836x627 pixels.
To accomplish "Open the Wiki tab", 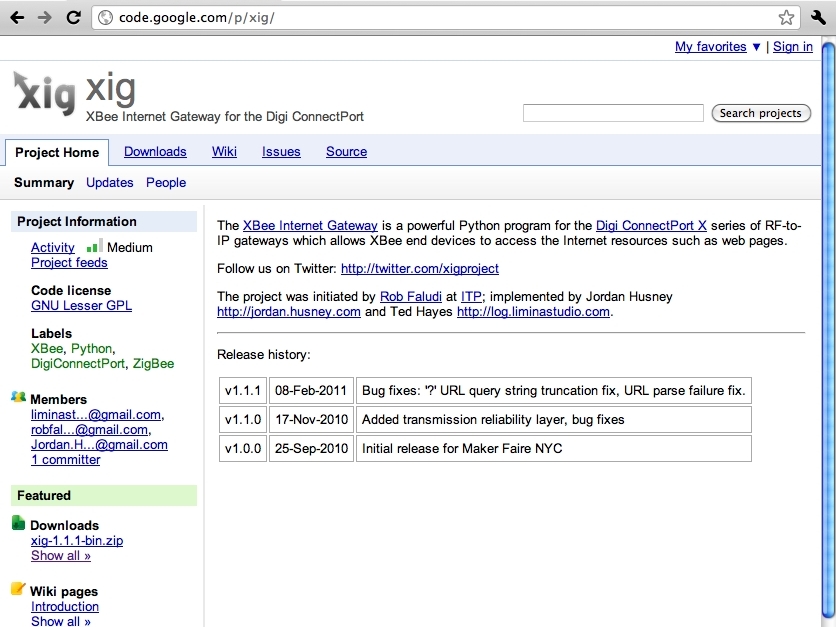I will (x=224, y=152).
